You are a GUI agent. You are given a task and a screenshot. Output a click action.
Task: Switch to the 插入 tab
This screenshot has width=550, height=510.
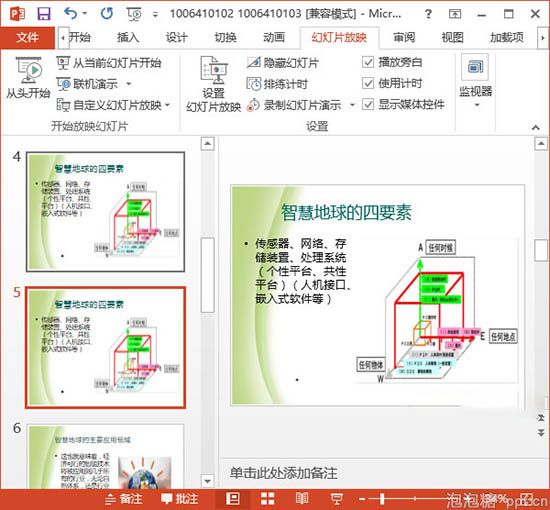(x=128, y=37)
